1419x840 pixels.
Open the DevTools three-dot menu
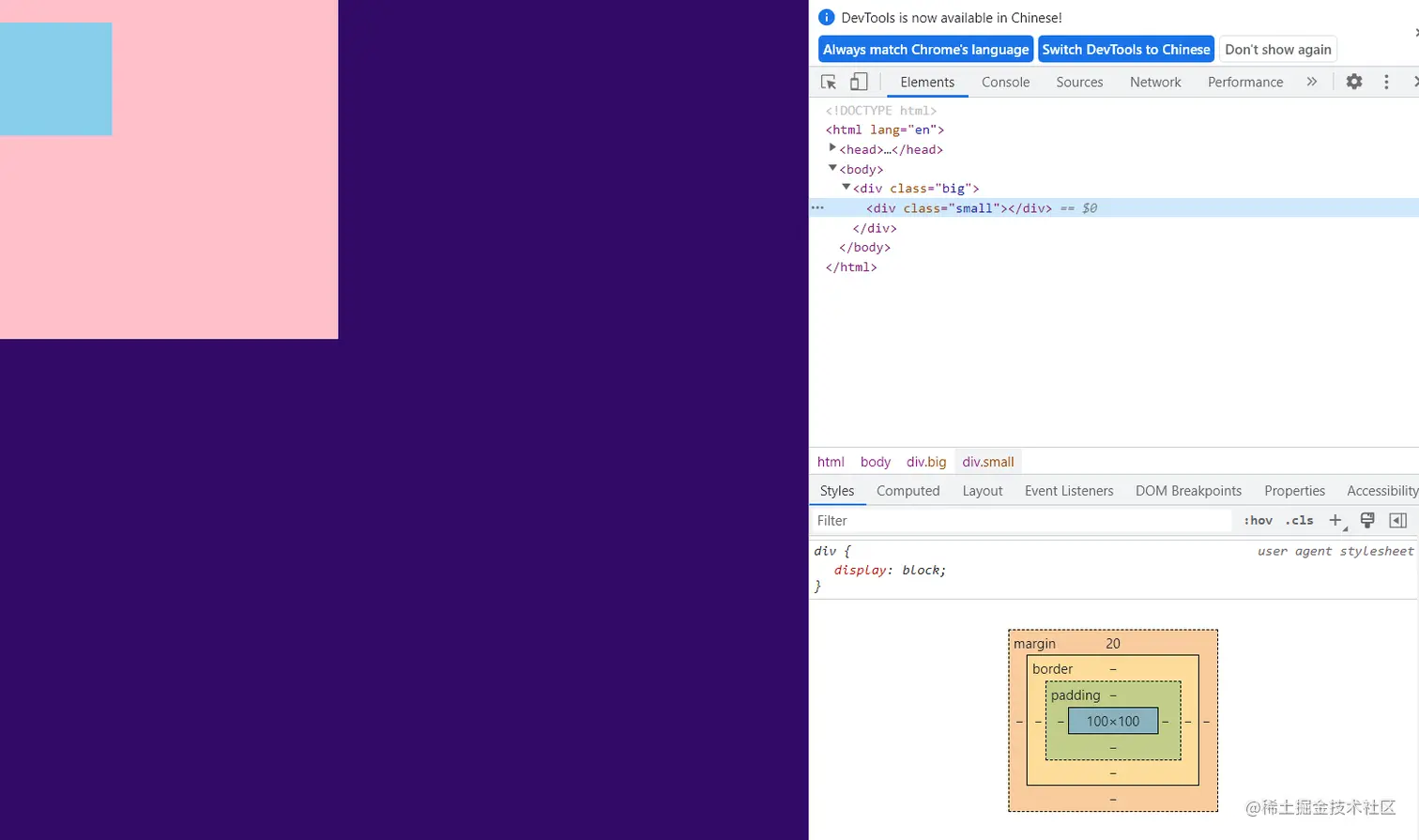coord(1386,82)
